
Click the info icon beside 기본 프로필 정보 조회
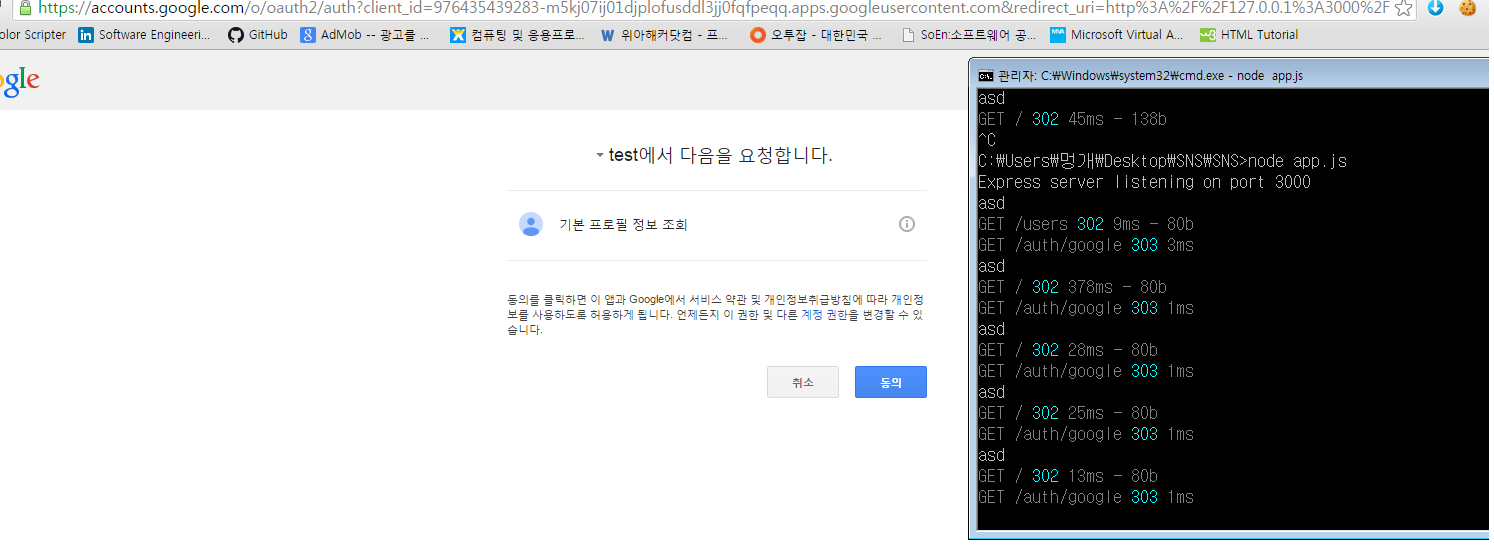pos(907,224)
